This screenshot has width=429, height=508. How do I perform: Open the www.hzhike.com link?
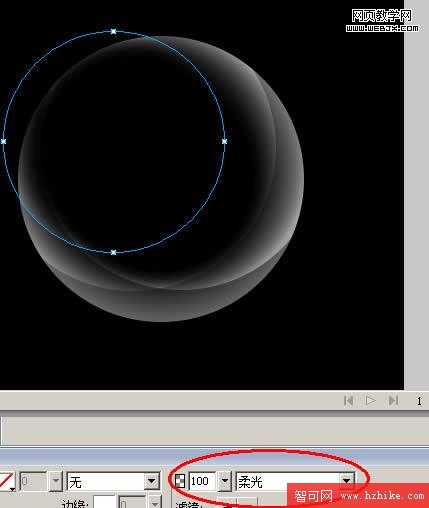click(382, 496)
